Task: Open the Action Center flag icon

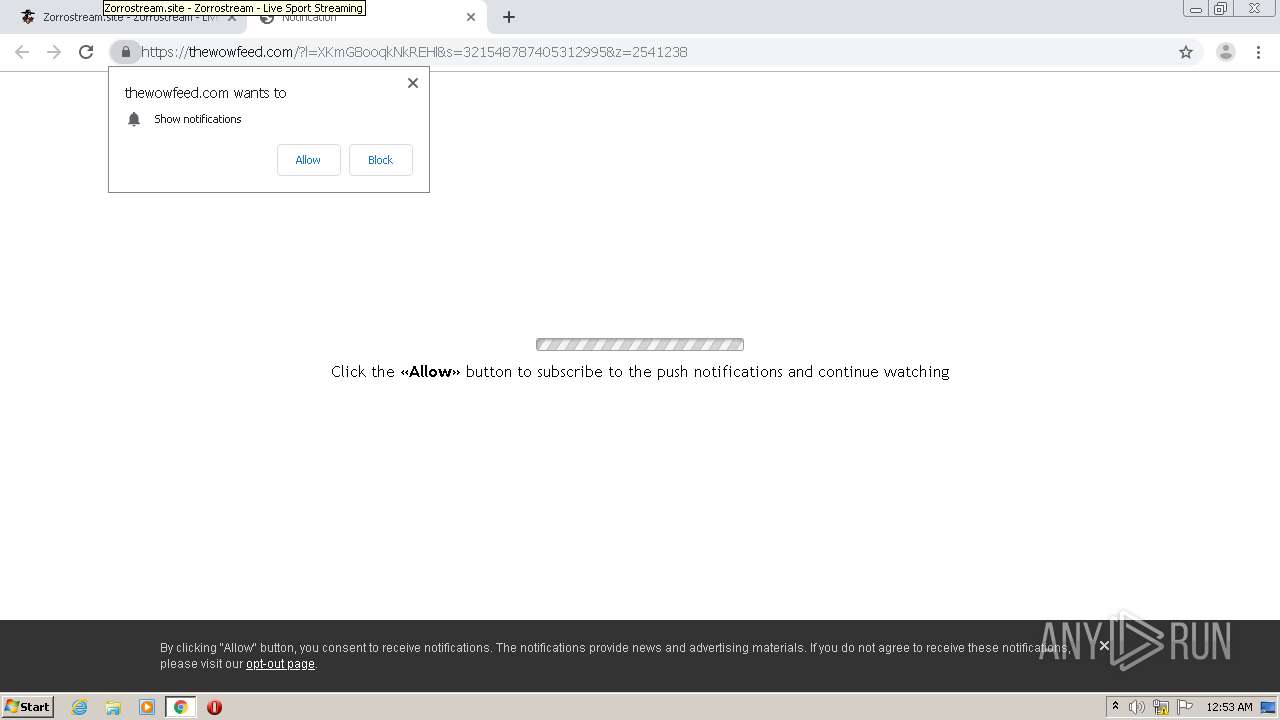Action: [1185, 707]
